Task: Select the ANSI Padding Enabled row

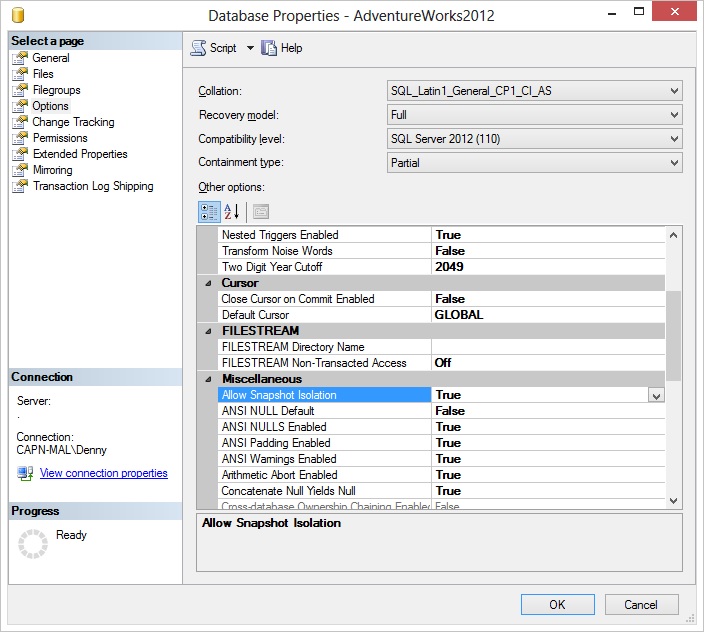Action: [441, 443]
